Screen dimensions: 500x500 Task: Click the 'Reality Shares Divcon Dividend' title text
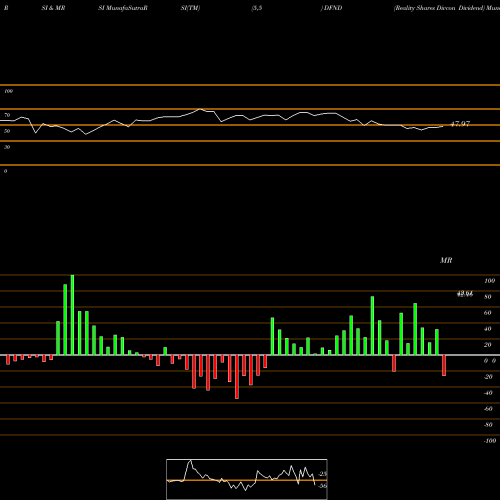coord(439,8)
